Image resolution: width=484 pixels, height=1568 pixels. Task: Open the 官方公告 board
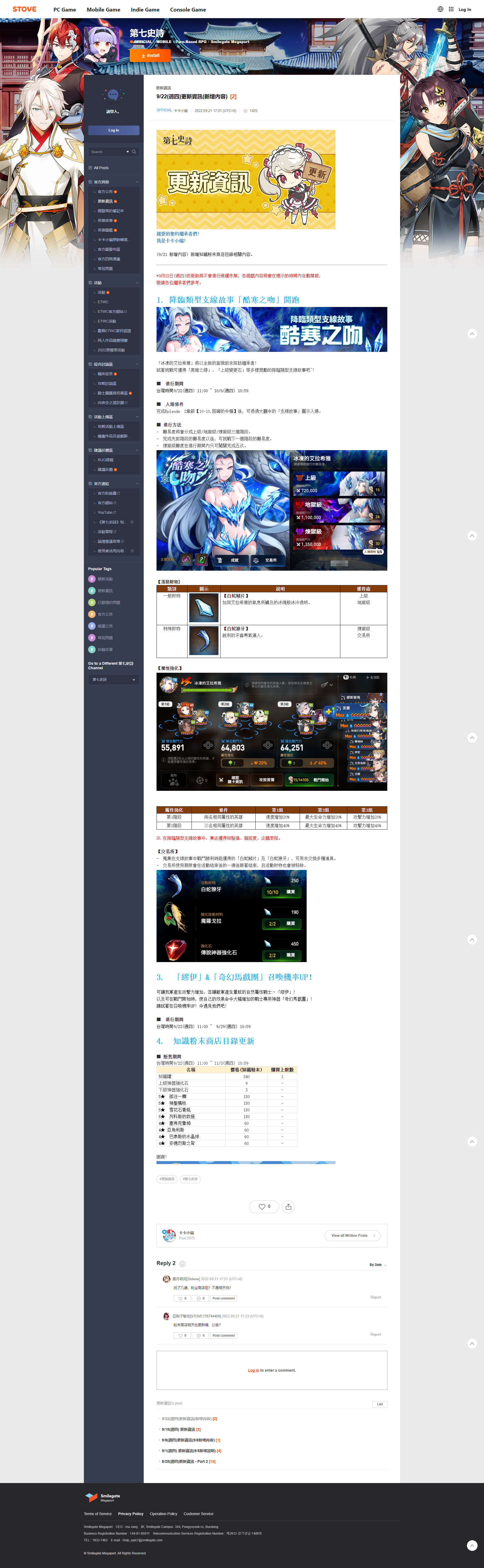[x=105, y=192]
